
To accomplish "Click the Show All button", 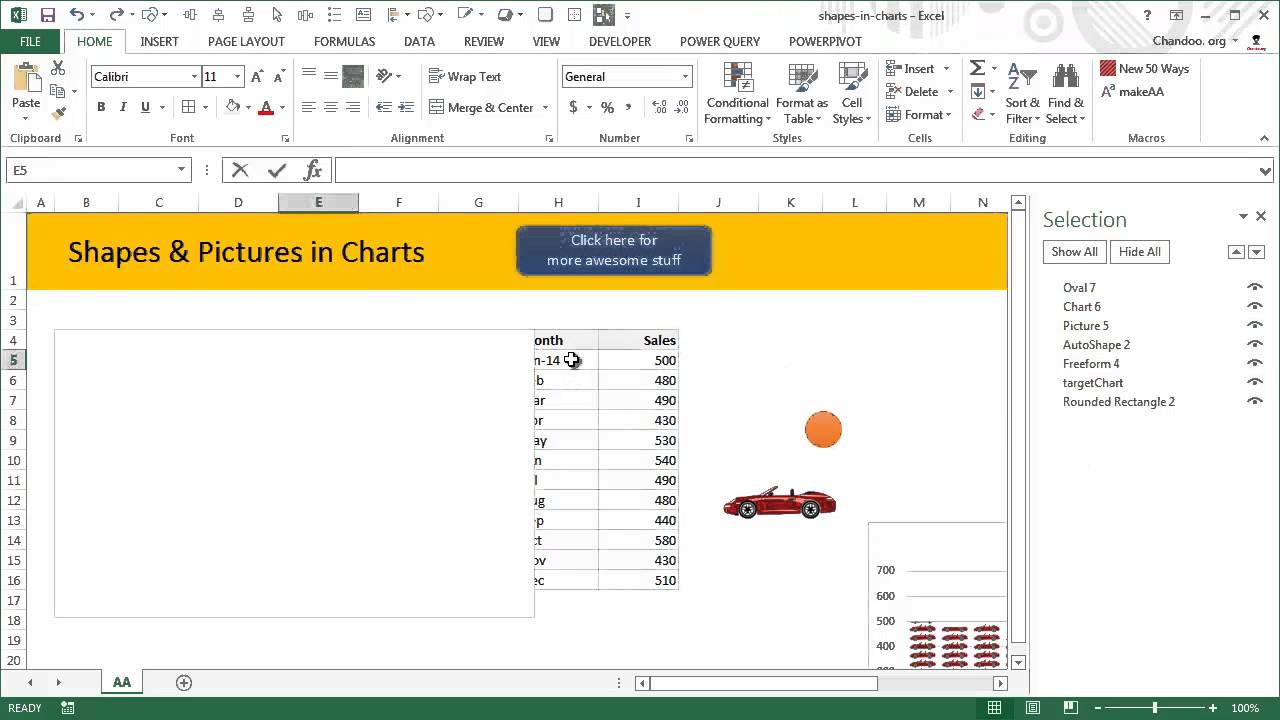I will pos(1074,252).
